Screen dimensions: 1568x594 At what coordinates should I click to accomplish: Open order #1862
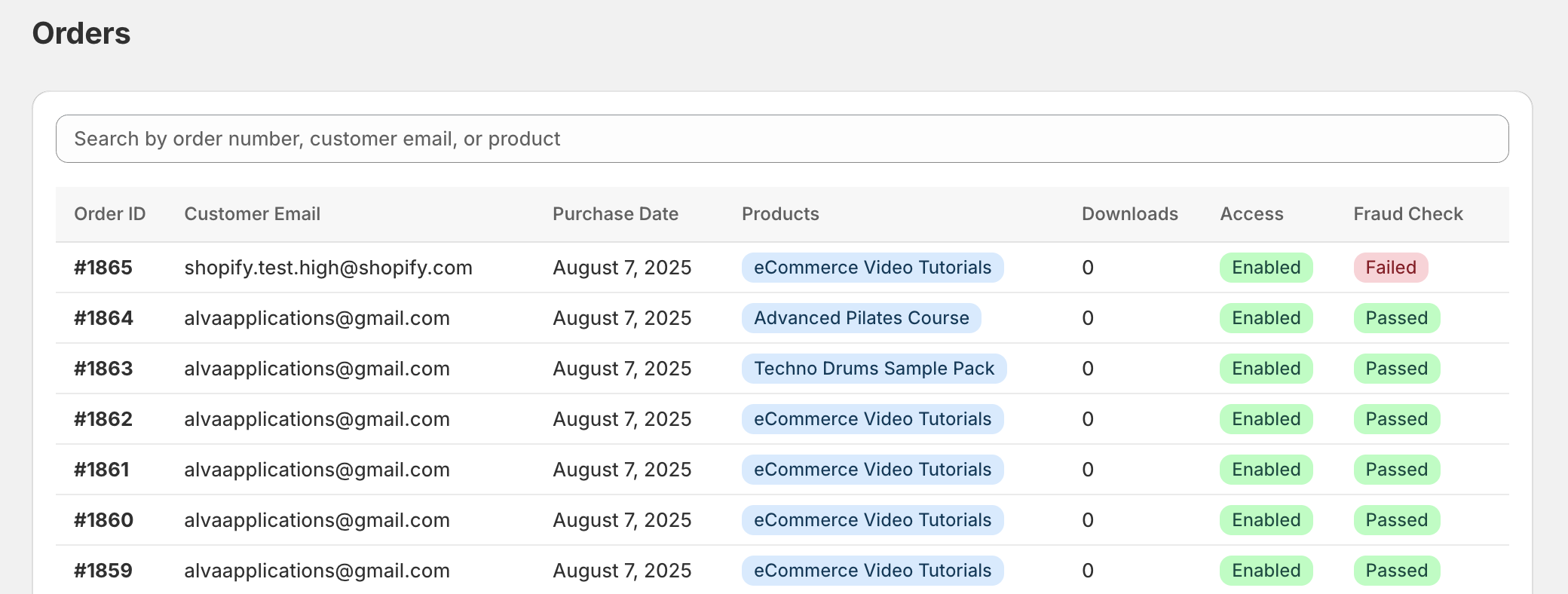pyautogui.click(x=103, y=419)
